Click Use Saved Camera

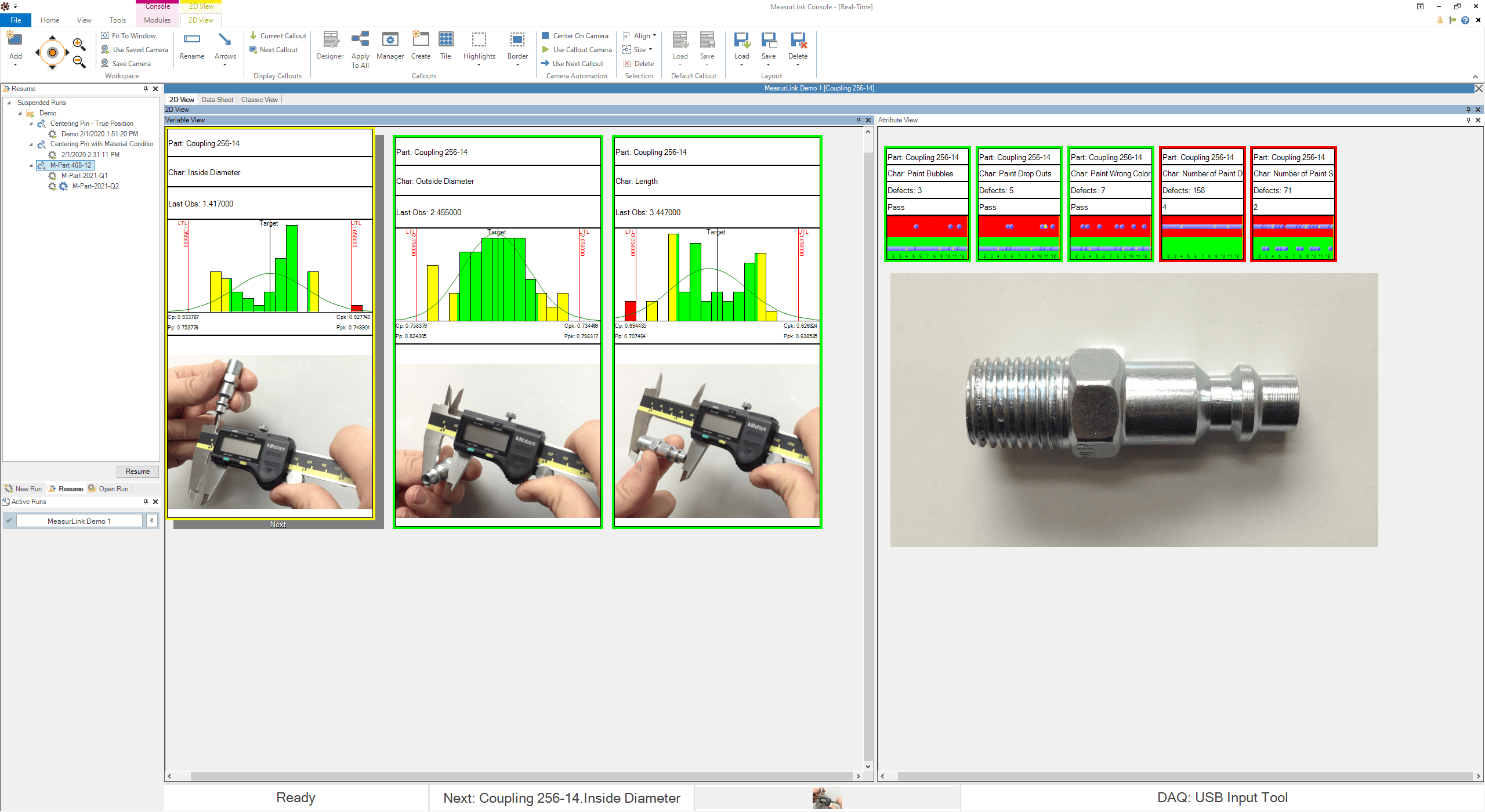point(135,49)
